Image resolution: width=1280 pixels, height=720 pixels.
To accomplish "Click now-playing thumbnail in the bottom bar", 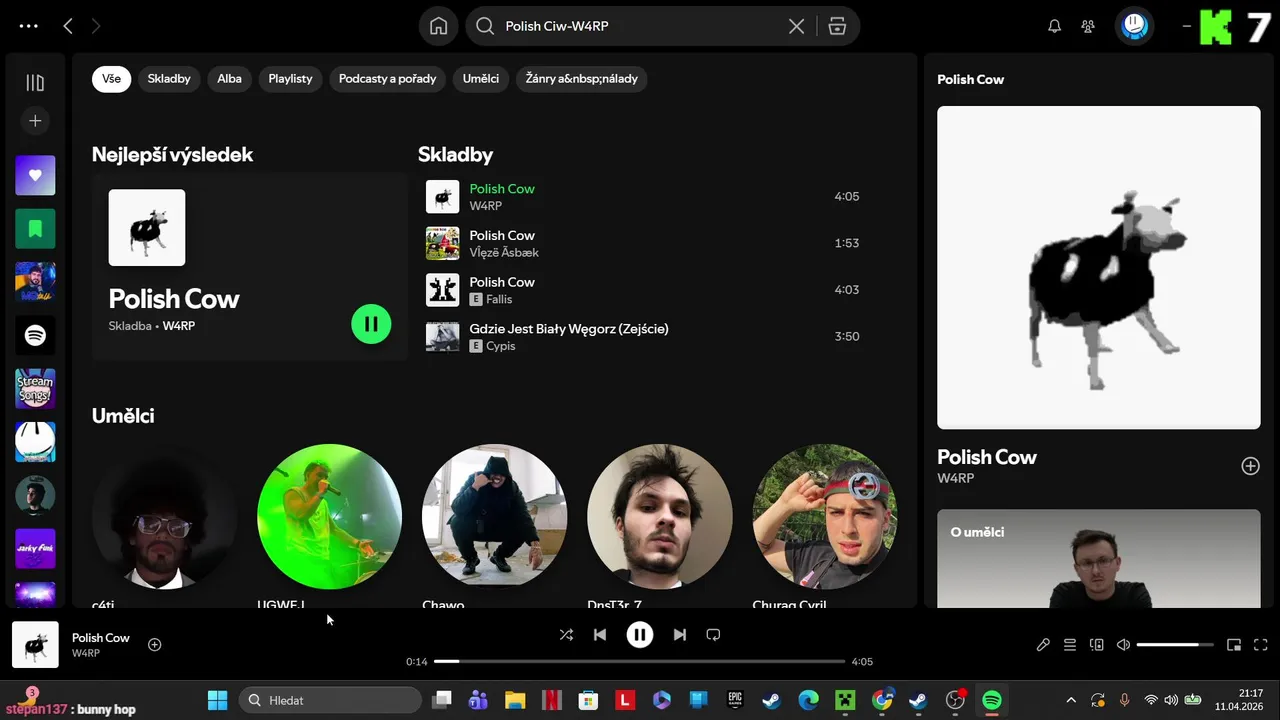I will pyautogui.click(x=35, y=645).
